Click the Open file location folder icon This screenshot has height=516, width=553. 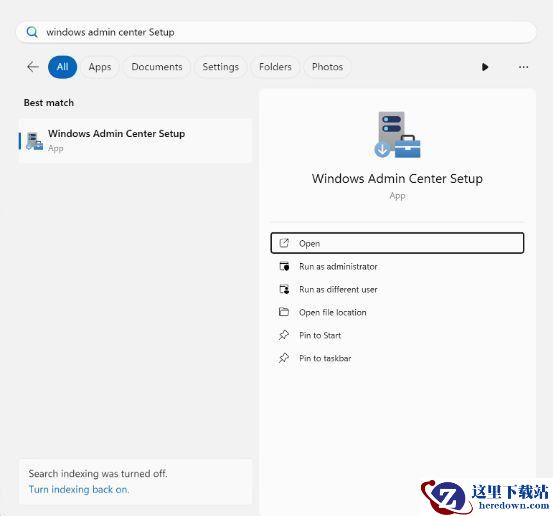(x=284, y=312)
